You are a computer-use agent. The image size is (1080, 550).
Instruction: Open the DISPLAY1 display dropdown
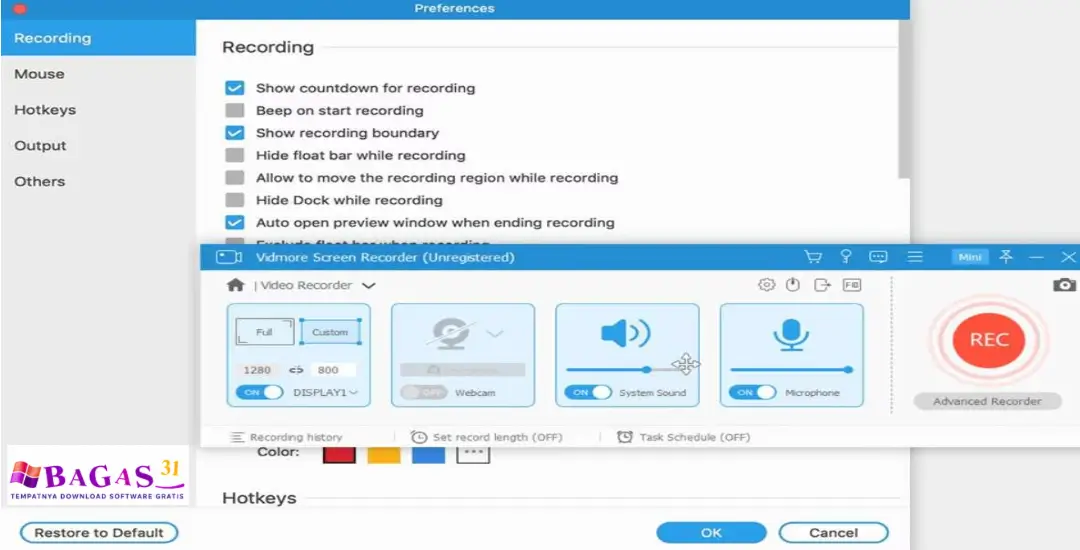[353, 392]
